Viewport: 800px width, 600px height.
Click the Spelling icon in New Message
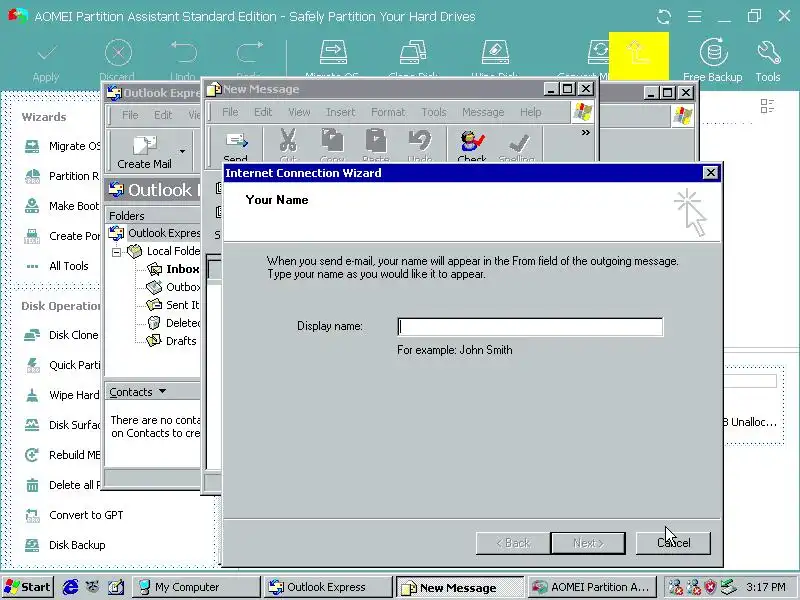point(517,145)
